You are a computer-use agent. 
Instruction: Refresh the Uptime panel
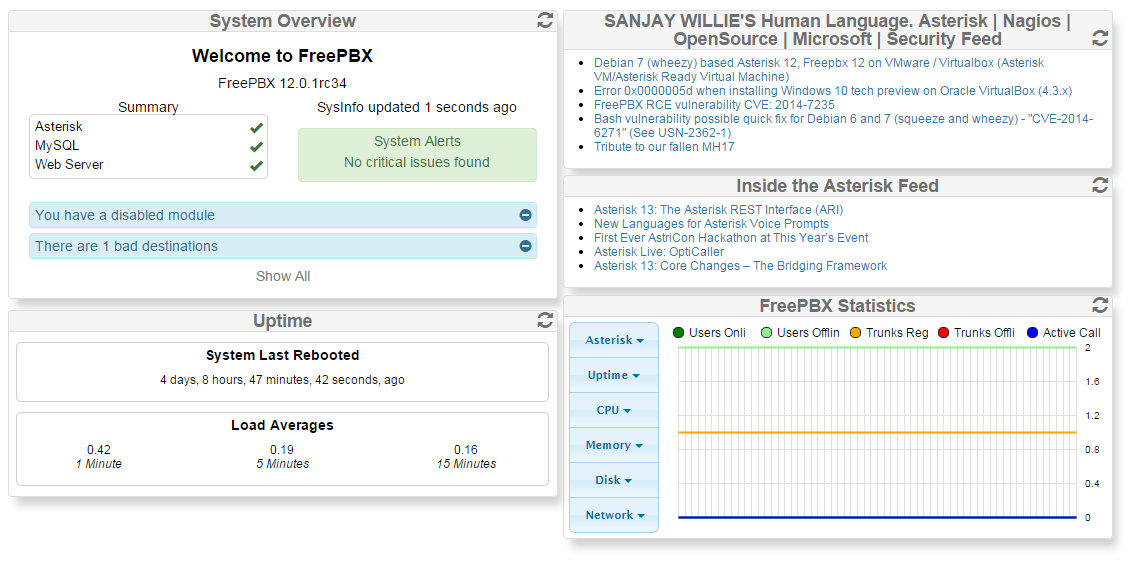(545, 320)
